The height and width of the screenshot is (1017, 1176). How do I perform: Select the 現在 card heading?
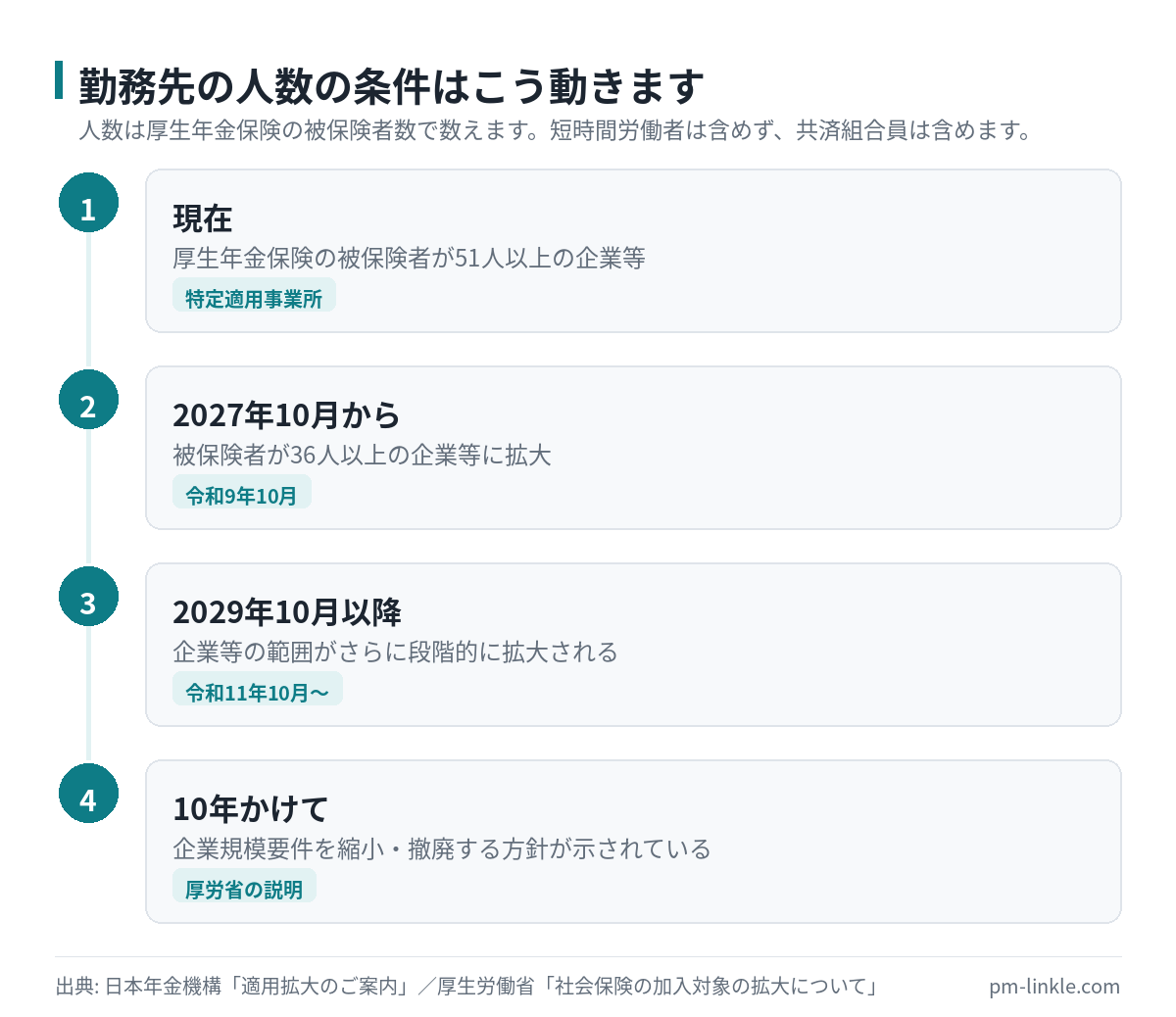[203, 218]
